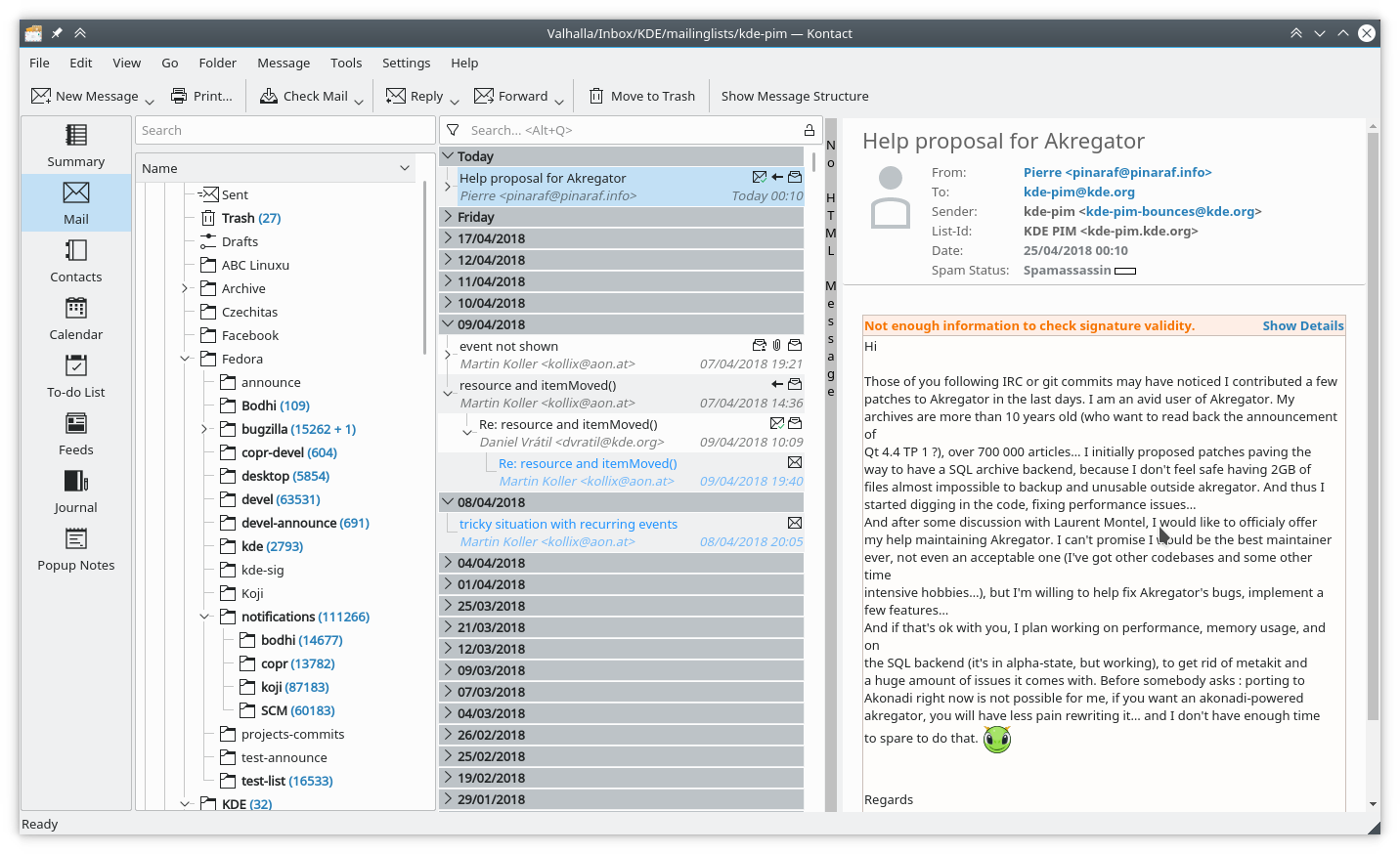Click the kde-pim@kde.org recipient link

pyautogui.click(x=1079, y=192)
